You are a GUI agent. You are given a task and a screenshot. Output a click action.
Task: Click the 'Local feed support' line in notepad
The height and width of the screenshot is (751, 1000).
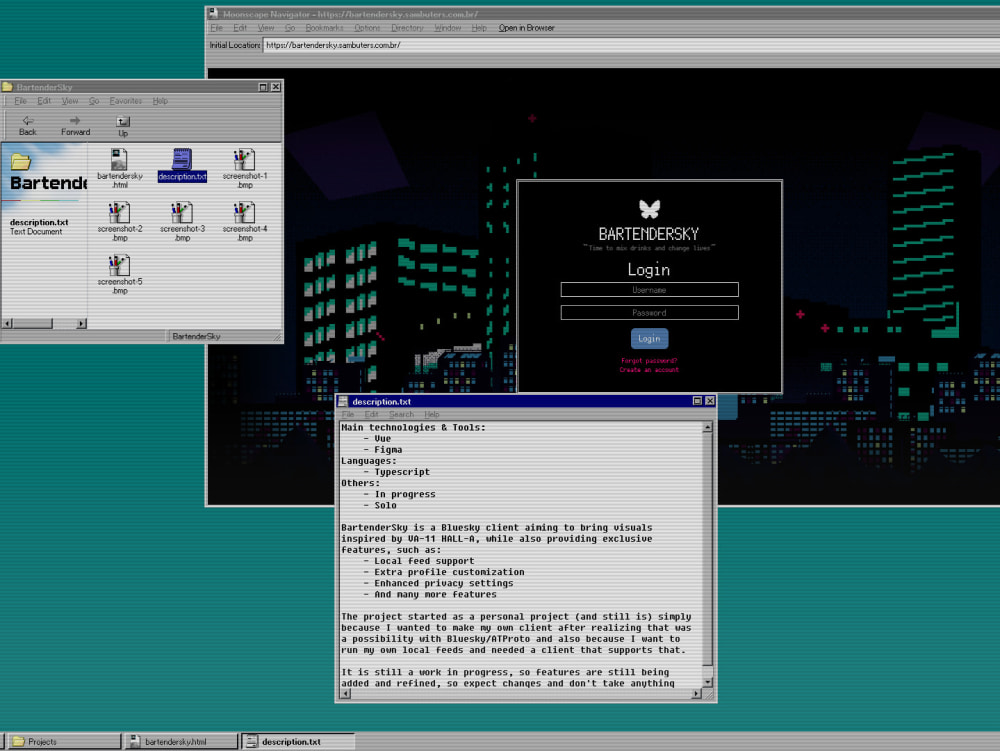coord(424,561)
